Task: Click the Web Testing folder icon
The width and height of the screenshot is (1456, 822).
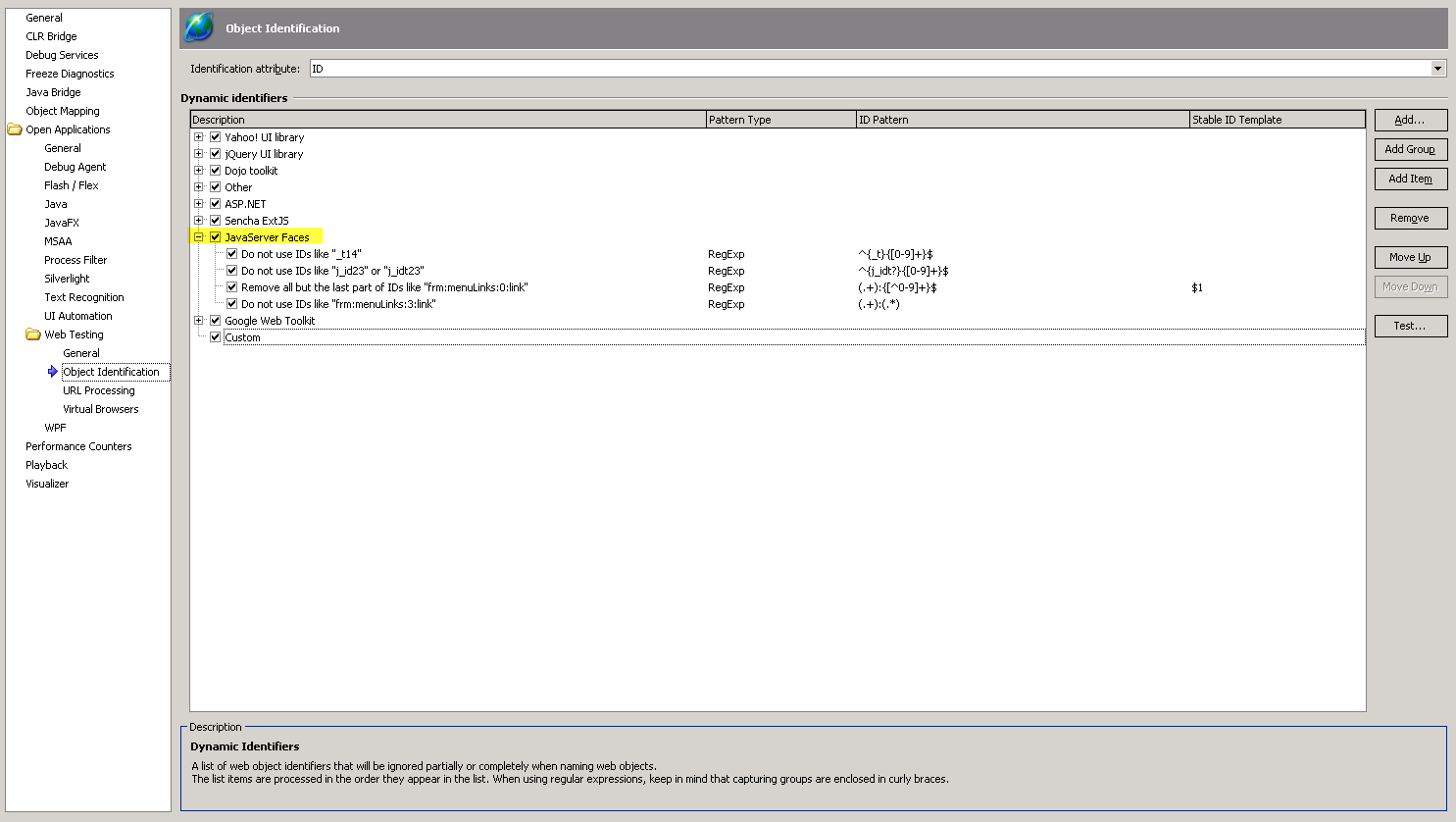Action: (33, 334)
